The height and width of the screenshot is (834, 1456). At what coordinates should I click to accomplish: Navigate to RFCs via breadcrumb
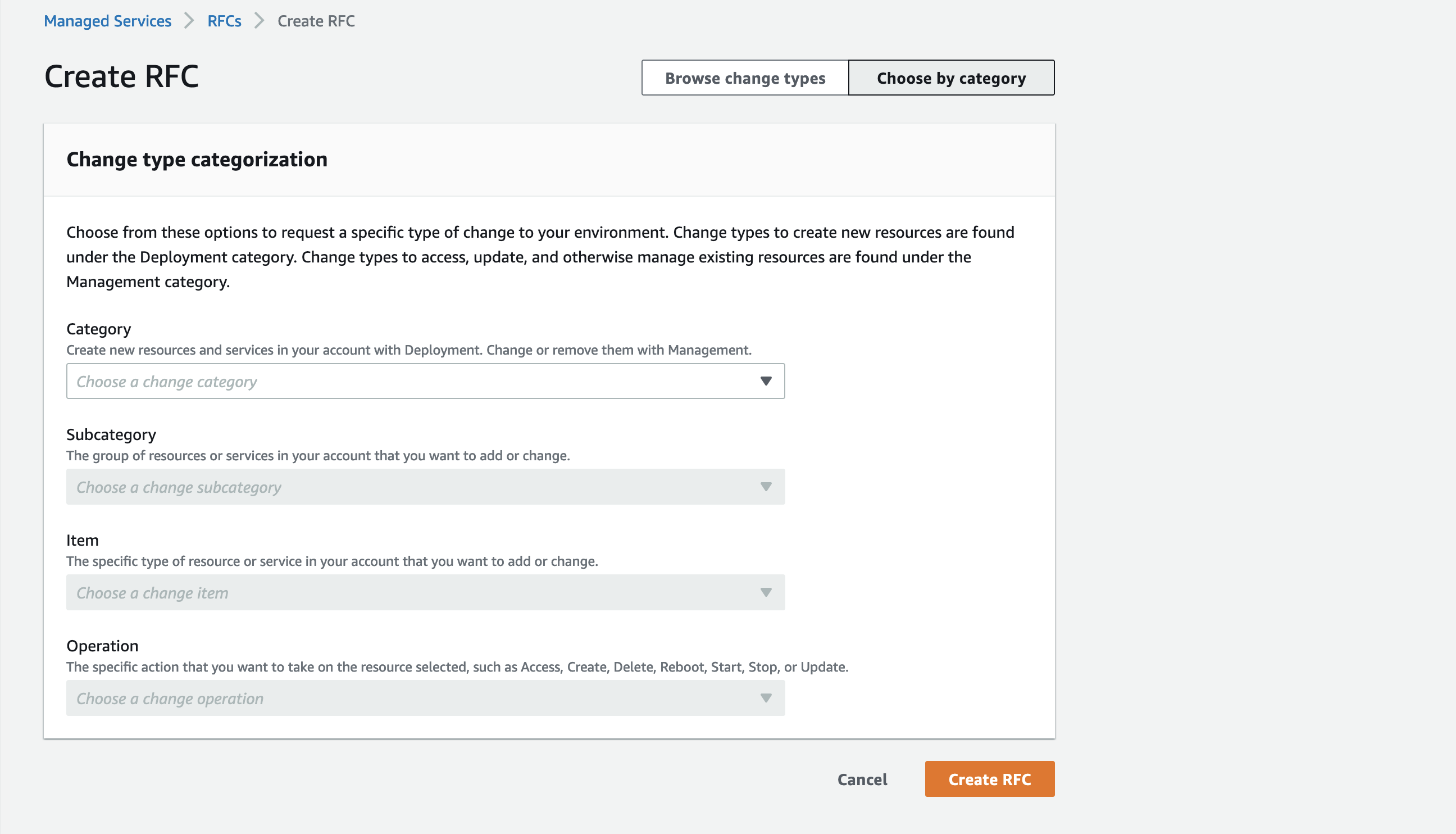[x=224, y=21]
